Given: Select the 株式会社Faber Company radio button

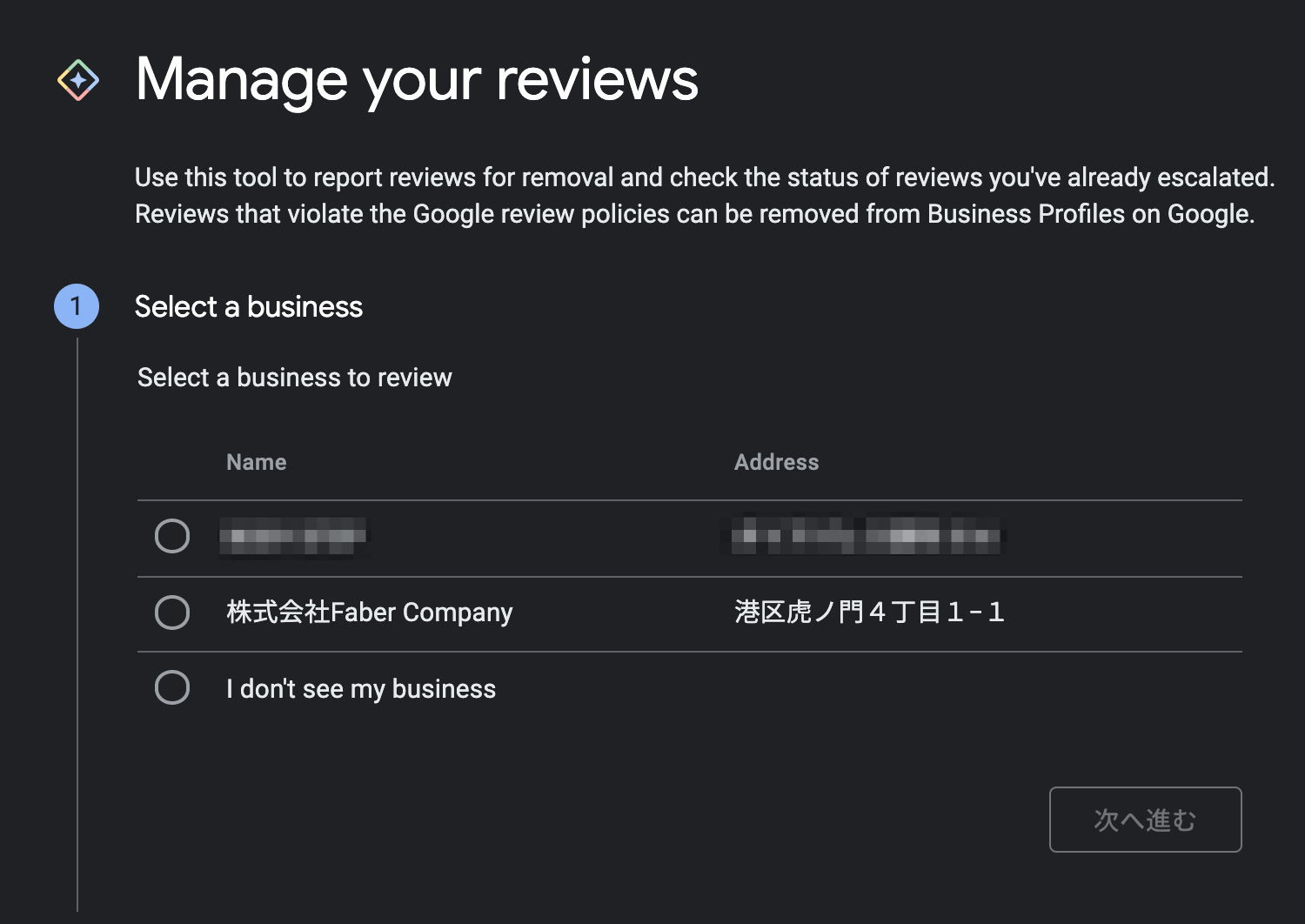Looking at the screenshot, I should [172, 613].
